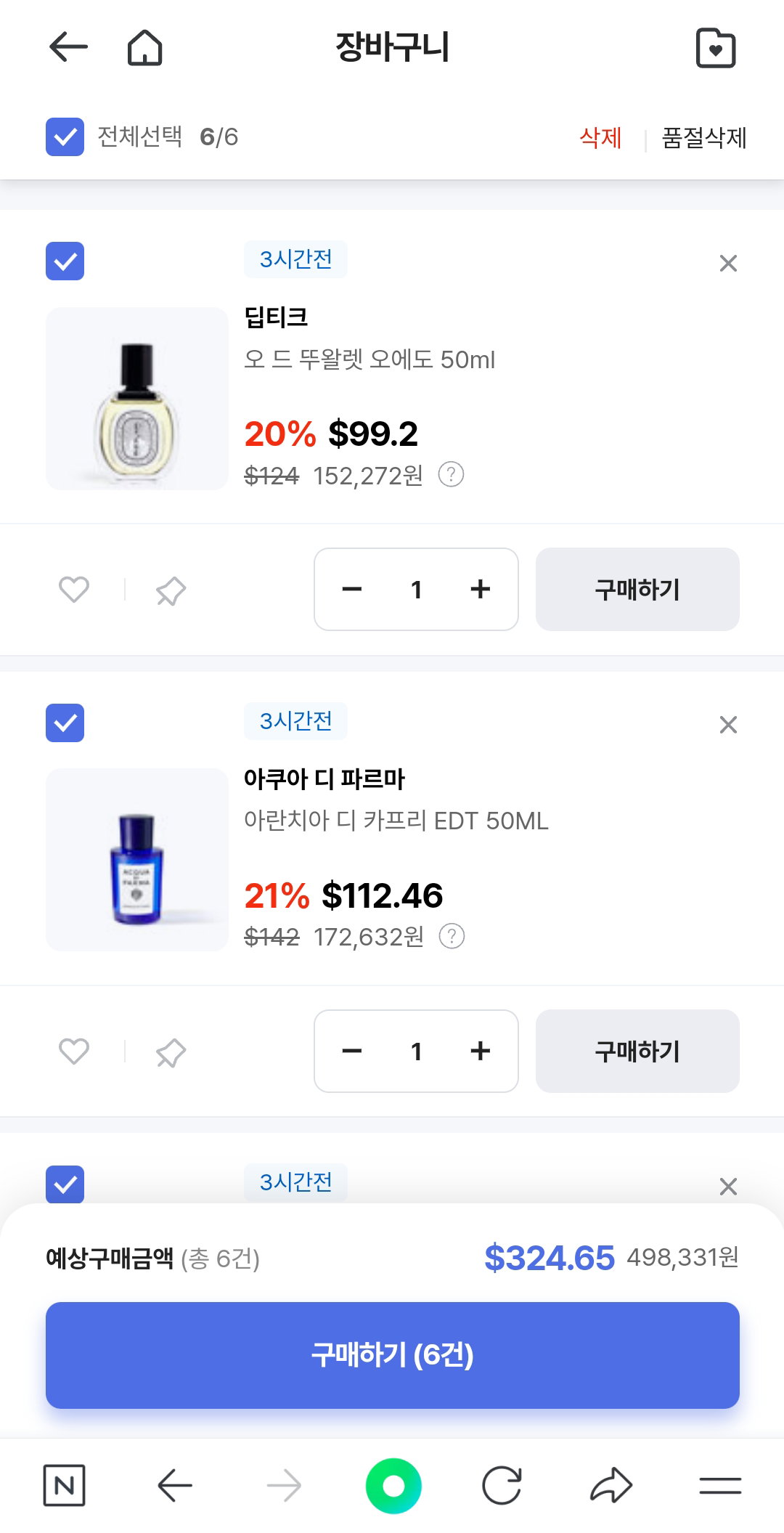Increase 딥티크 quantity with plus

click(481, 589)
